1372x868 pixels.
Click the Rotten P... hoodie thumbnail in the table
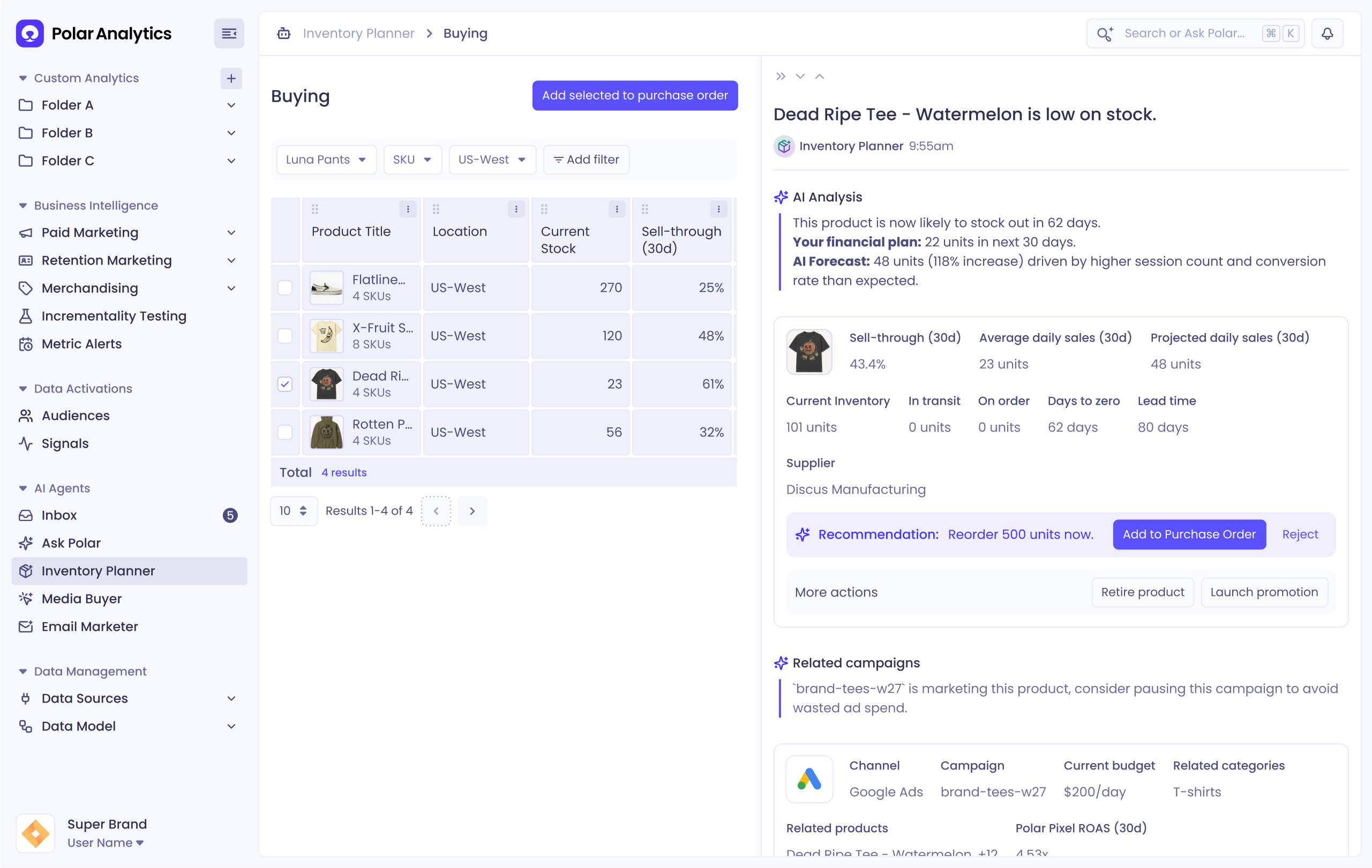tap(326, 432)
